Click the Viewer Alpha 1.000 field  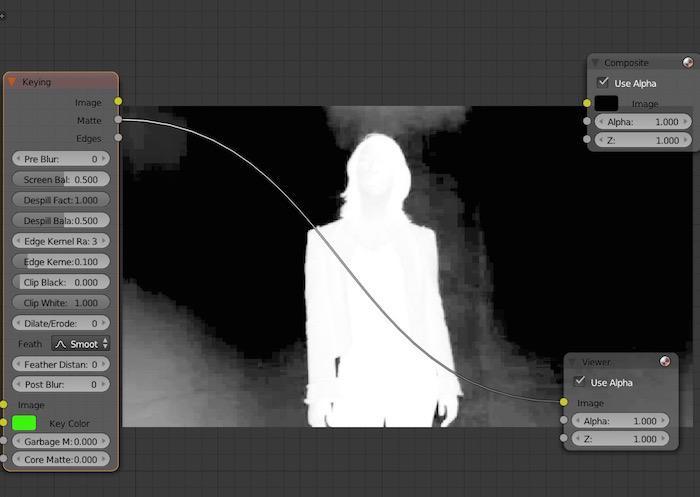(x=620, y=421)
